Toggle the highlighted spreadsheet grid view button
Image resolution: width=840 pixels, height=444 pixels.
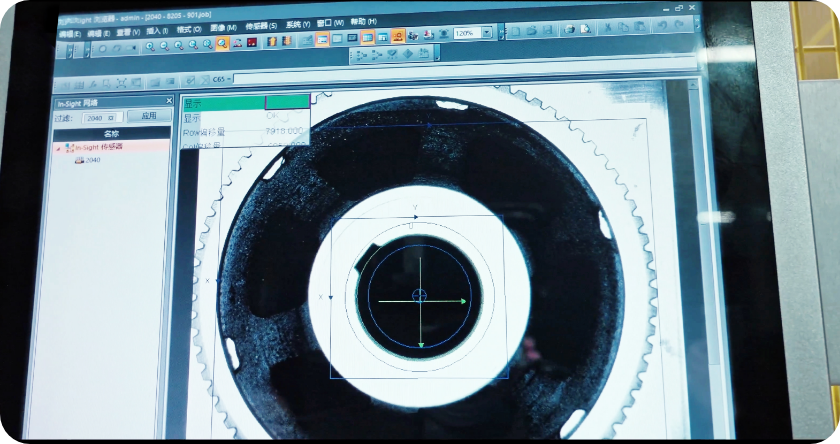367,37
